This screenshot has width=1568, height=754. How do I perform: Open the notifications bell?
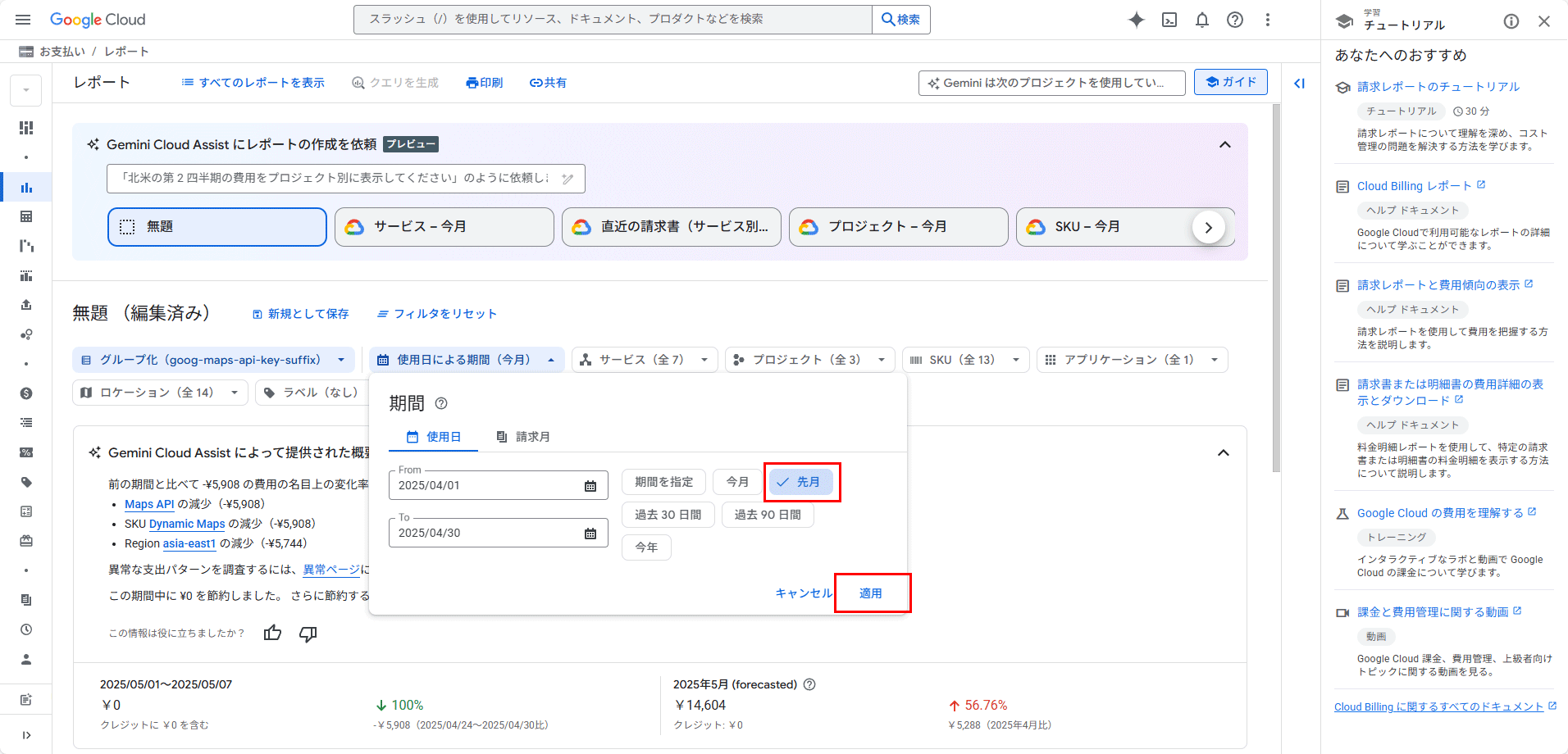(1202, 20)
